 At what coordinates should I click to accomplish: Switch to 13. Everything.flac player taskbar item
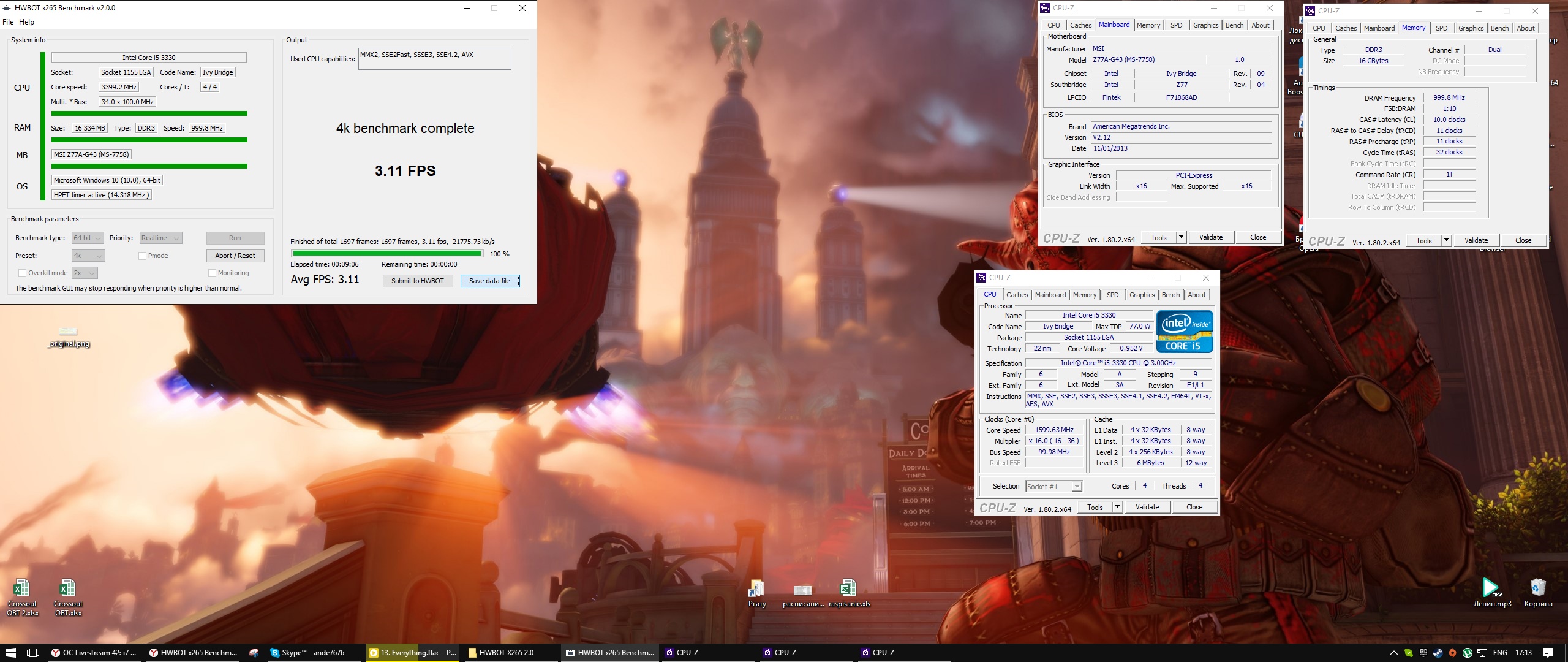click(413, 653)
